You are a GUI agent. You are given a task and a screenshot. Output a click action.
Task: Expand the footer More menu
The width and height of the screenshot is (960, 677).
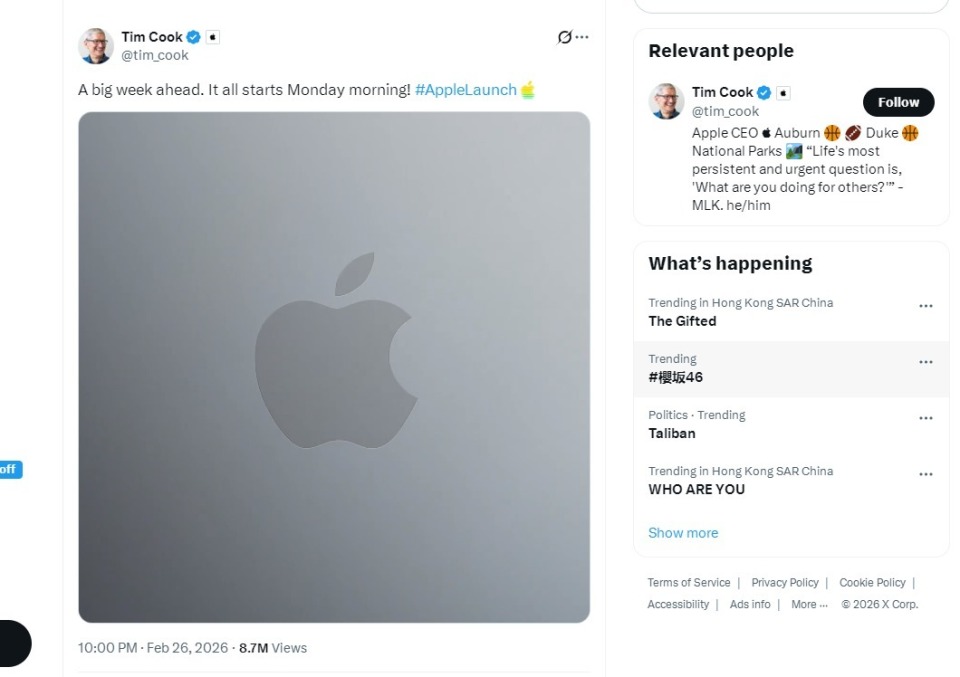809,605
